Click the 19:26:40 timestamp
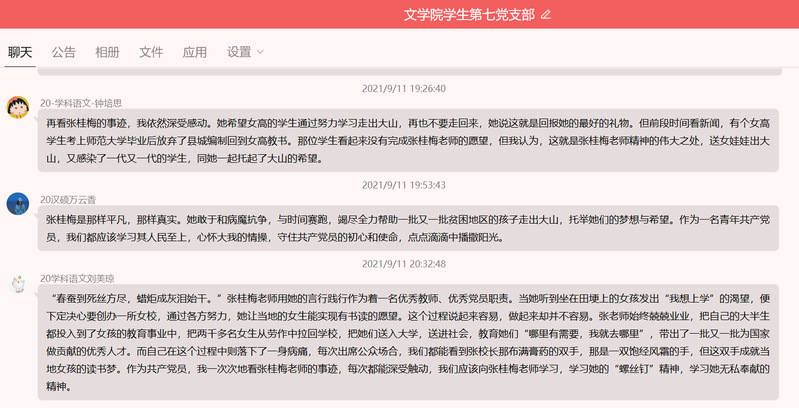 [403, 88]
